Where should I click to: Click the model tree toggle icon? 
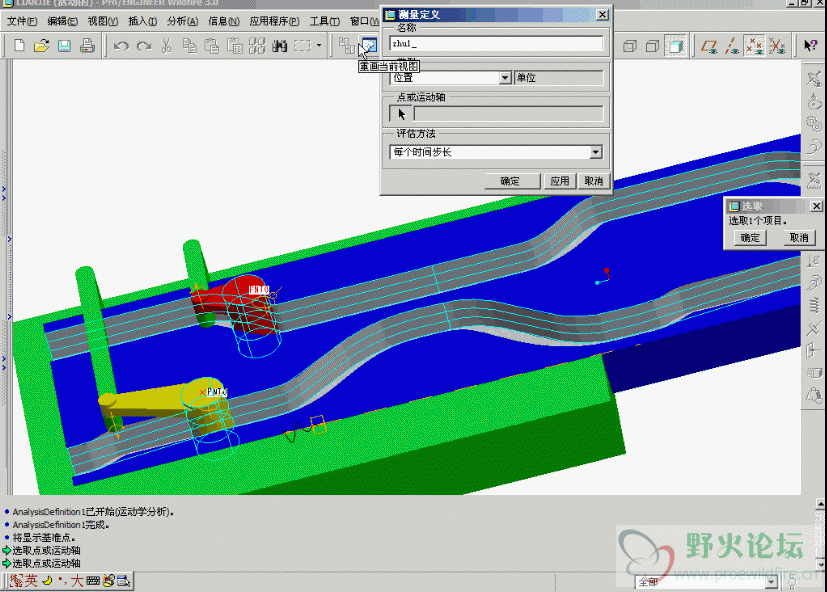(x=346, y=46)
